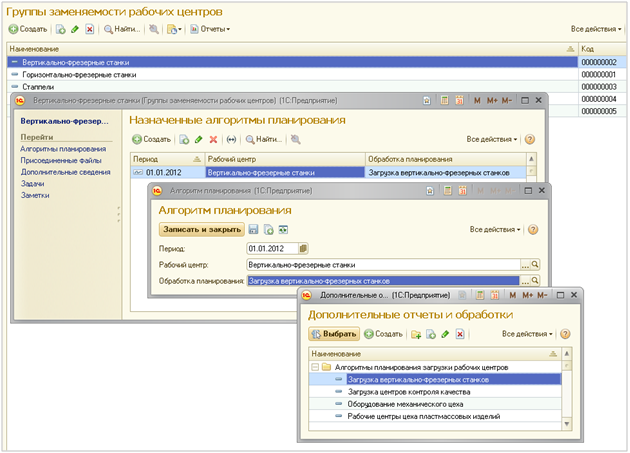Screen dimensions: 630x453
Task: Click Создать in the main list toolbar
Action: click(28, 29)
